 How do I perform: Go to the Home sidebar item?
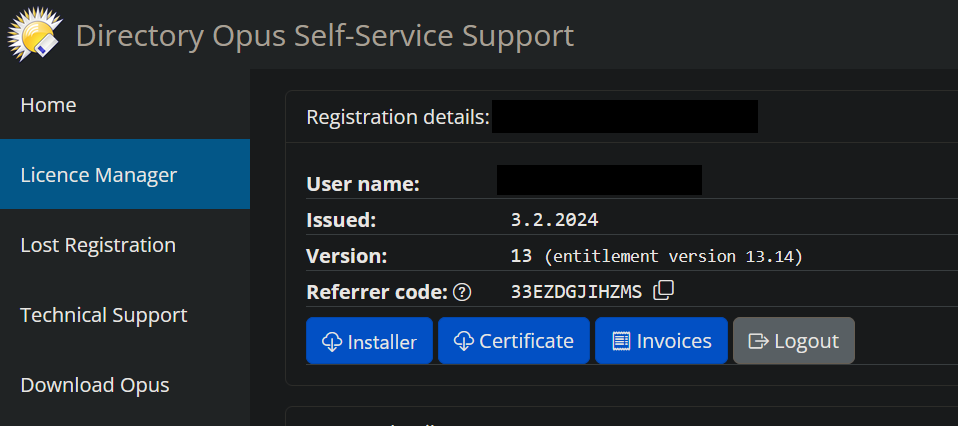tap(125, 105)
